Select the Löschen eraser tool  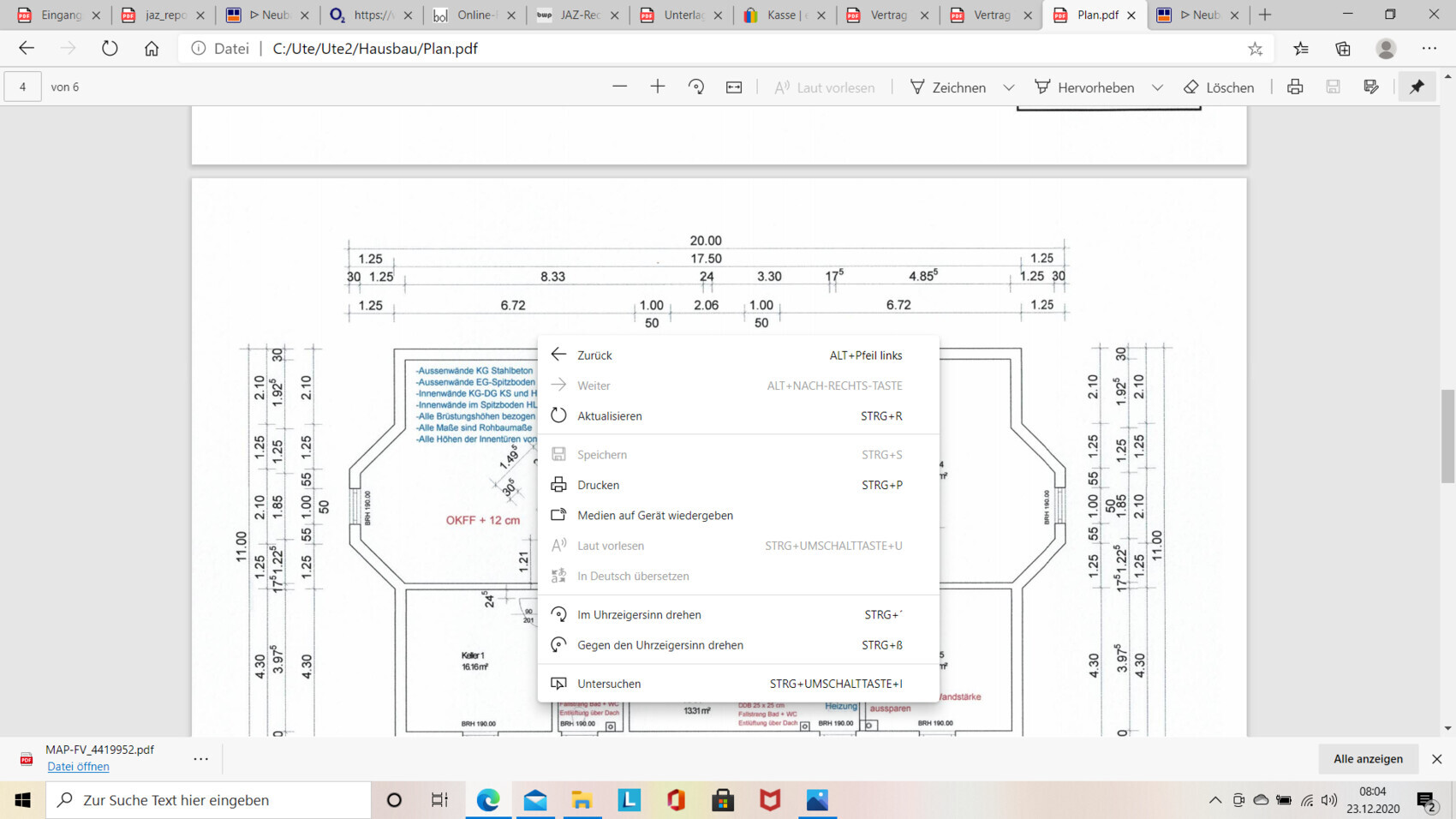(1219, 87)
